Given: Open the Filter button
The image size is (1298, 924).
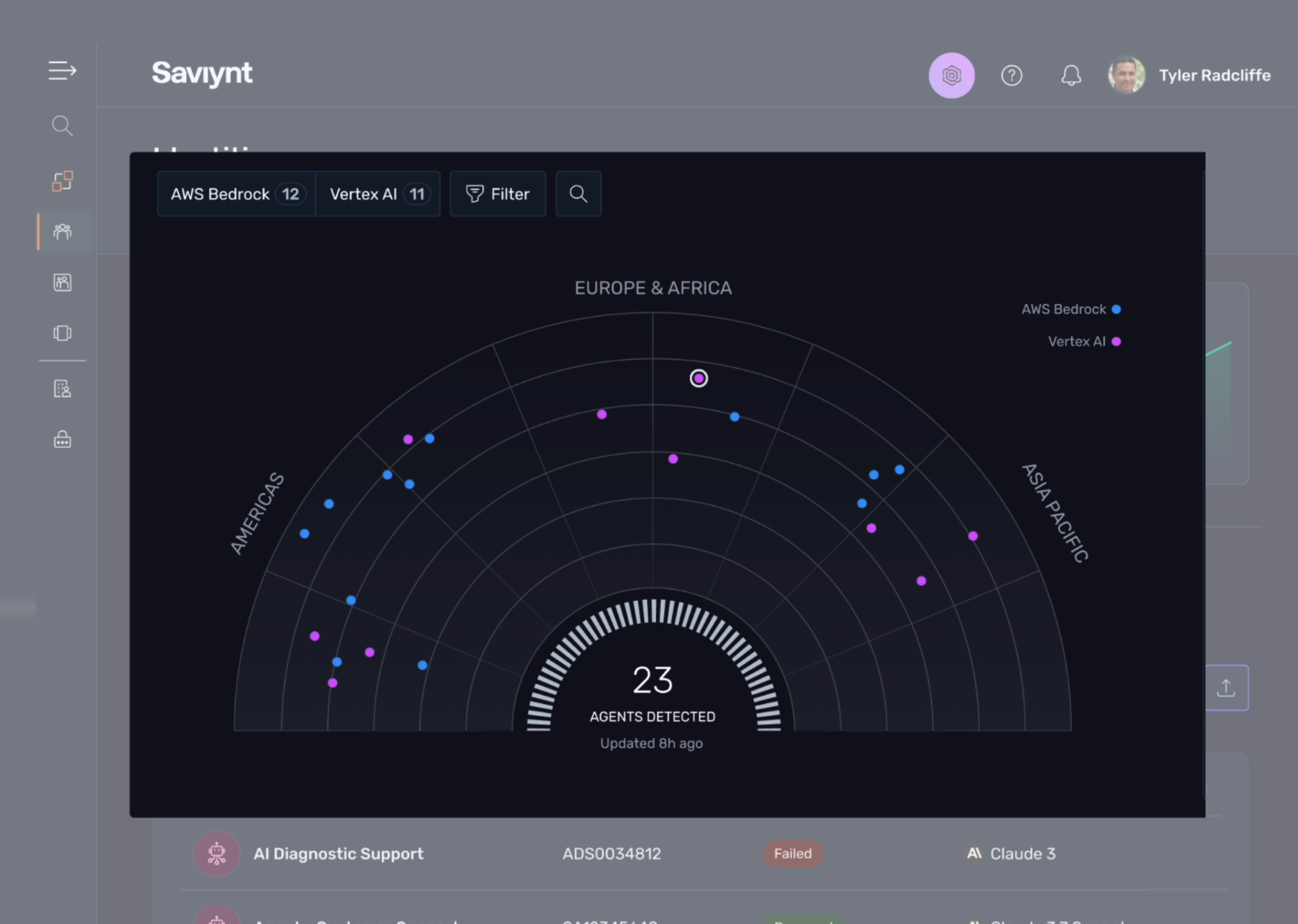Looking at the screenshot, I should click(497, 194).
